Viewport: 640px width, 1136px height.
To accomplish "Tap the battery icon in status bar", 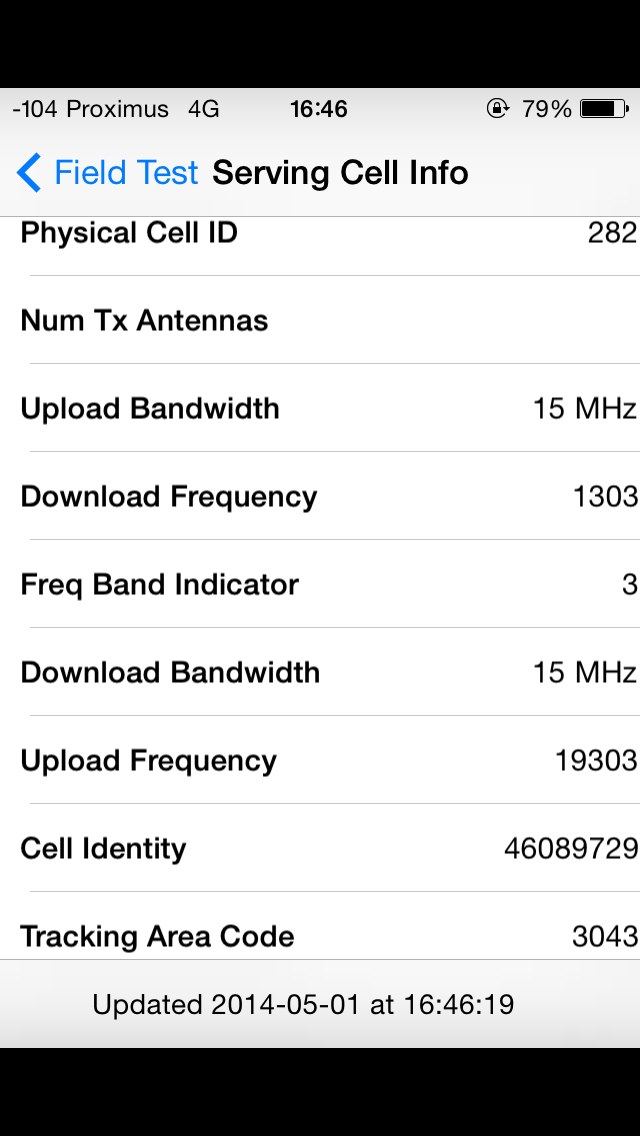I will pyautogui.click(x=603, y=109).
